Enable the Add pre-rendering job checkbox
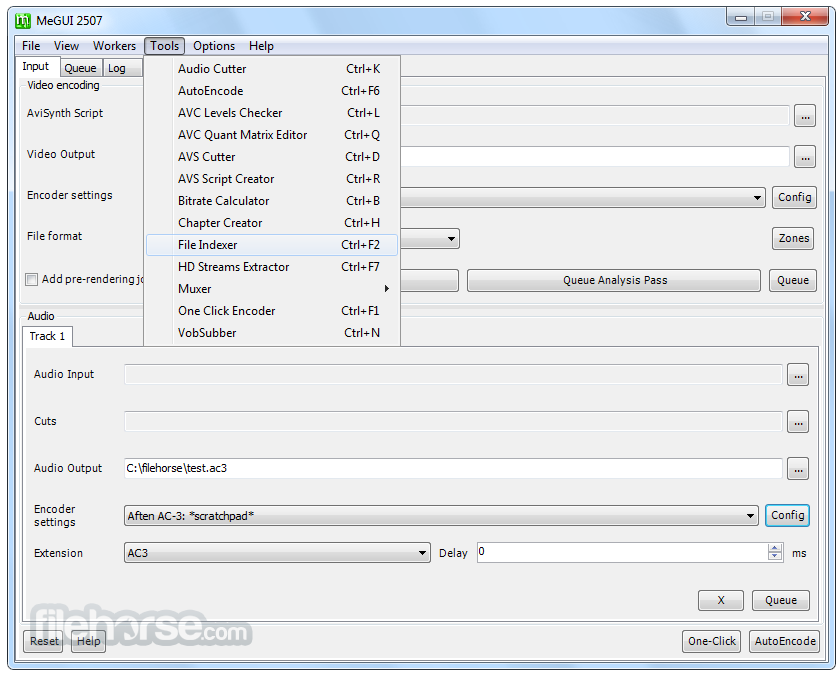This screenshot has height=676, width=840. click(33, 280)
